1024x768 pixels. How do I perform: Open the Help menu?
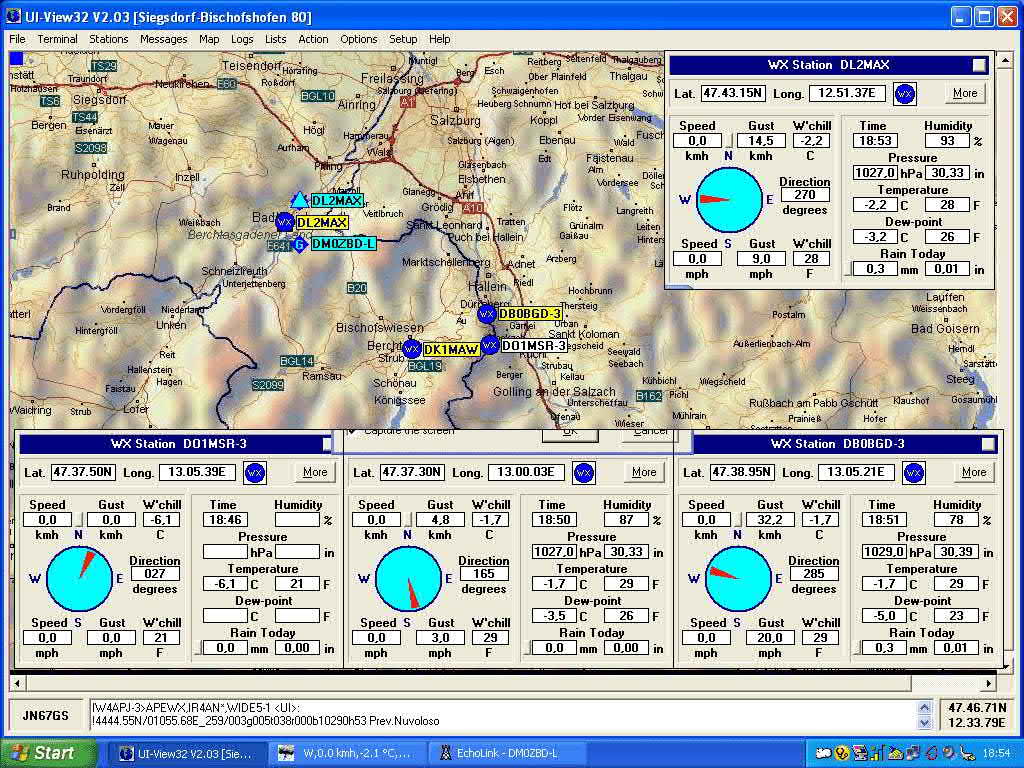pyautogui.click(x=440, y=39)
